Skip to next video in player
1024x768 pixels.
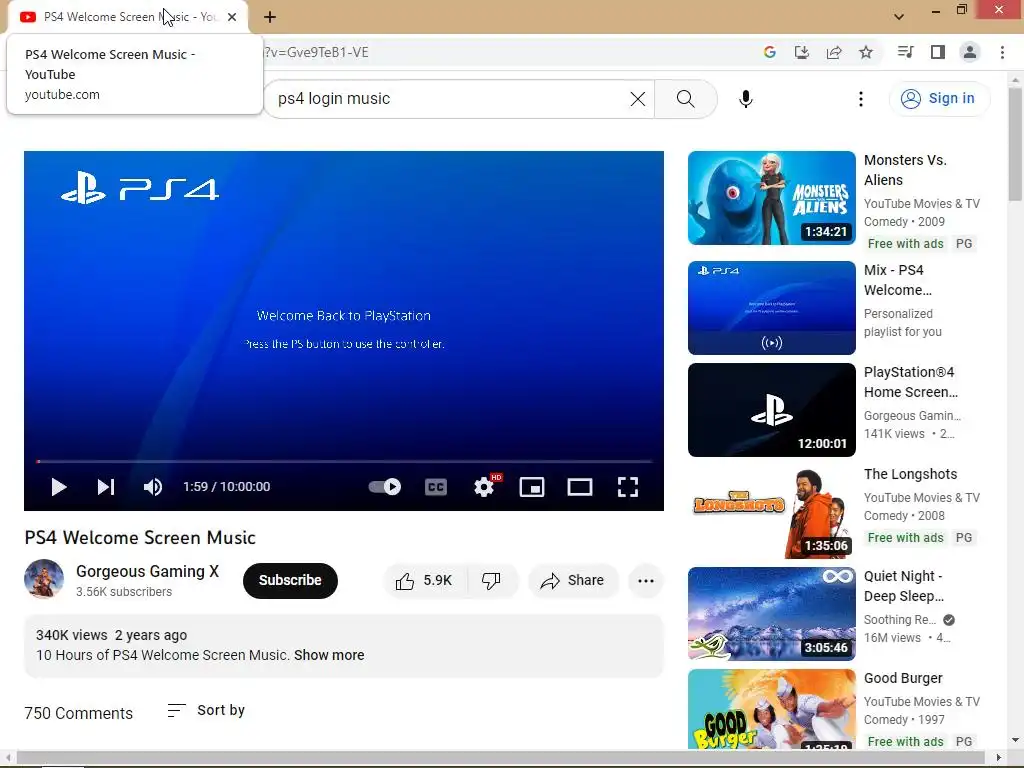(106, 487)
